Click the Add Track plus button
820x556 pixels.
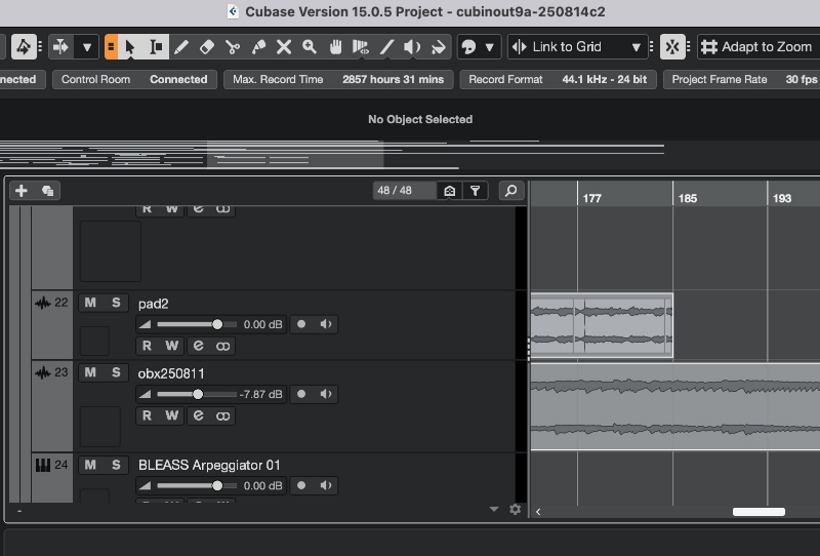point(21,191)
